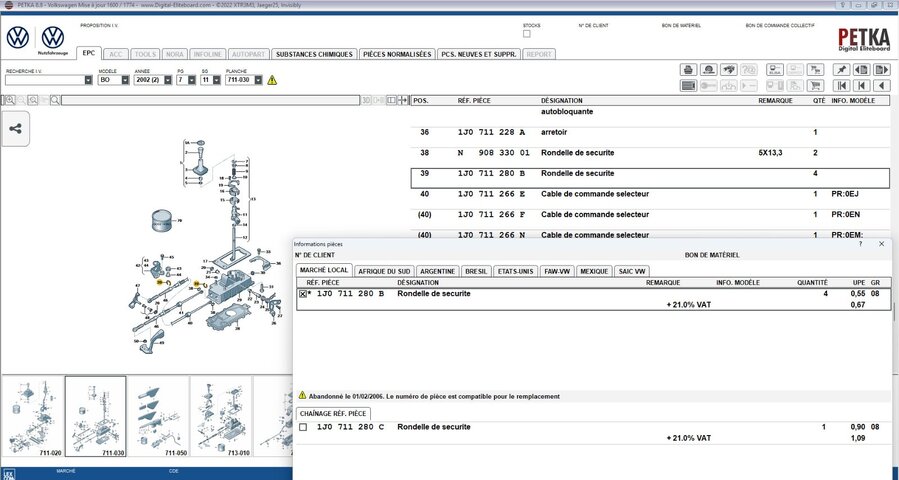Open the PG dropdown showing 7
899x480 pixels.
coord(191,80)
